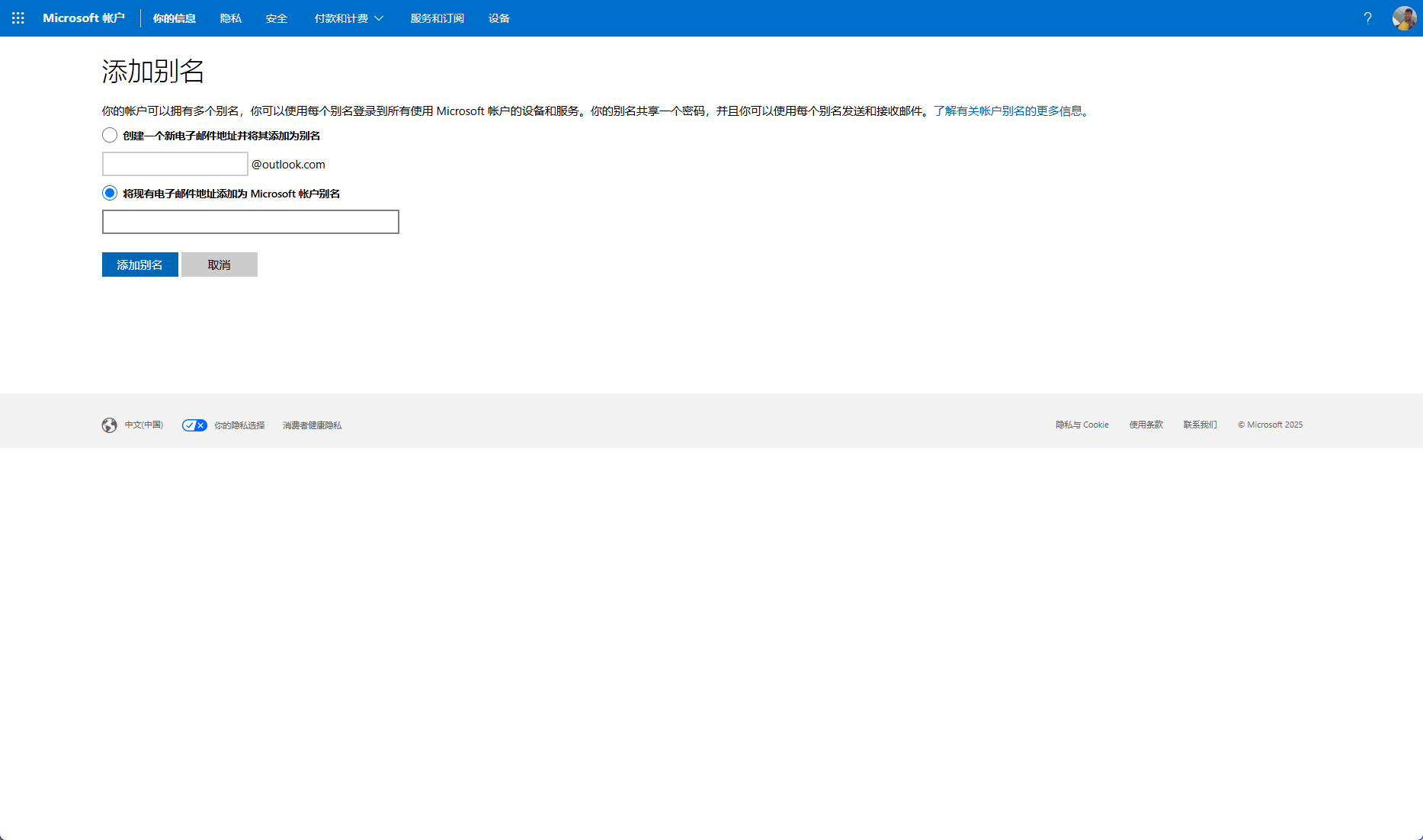Open the Help question mark icon
Image resolution: width=1423 pixels, height=840 pixels.
(x=1367, y=18)
